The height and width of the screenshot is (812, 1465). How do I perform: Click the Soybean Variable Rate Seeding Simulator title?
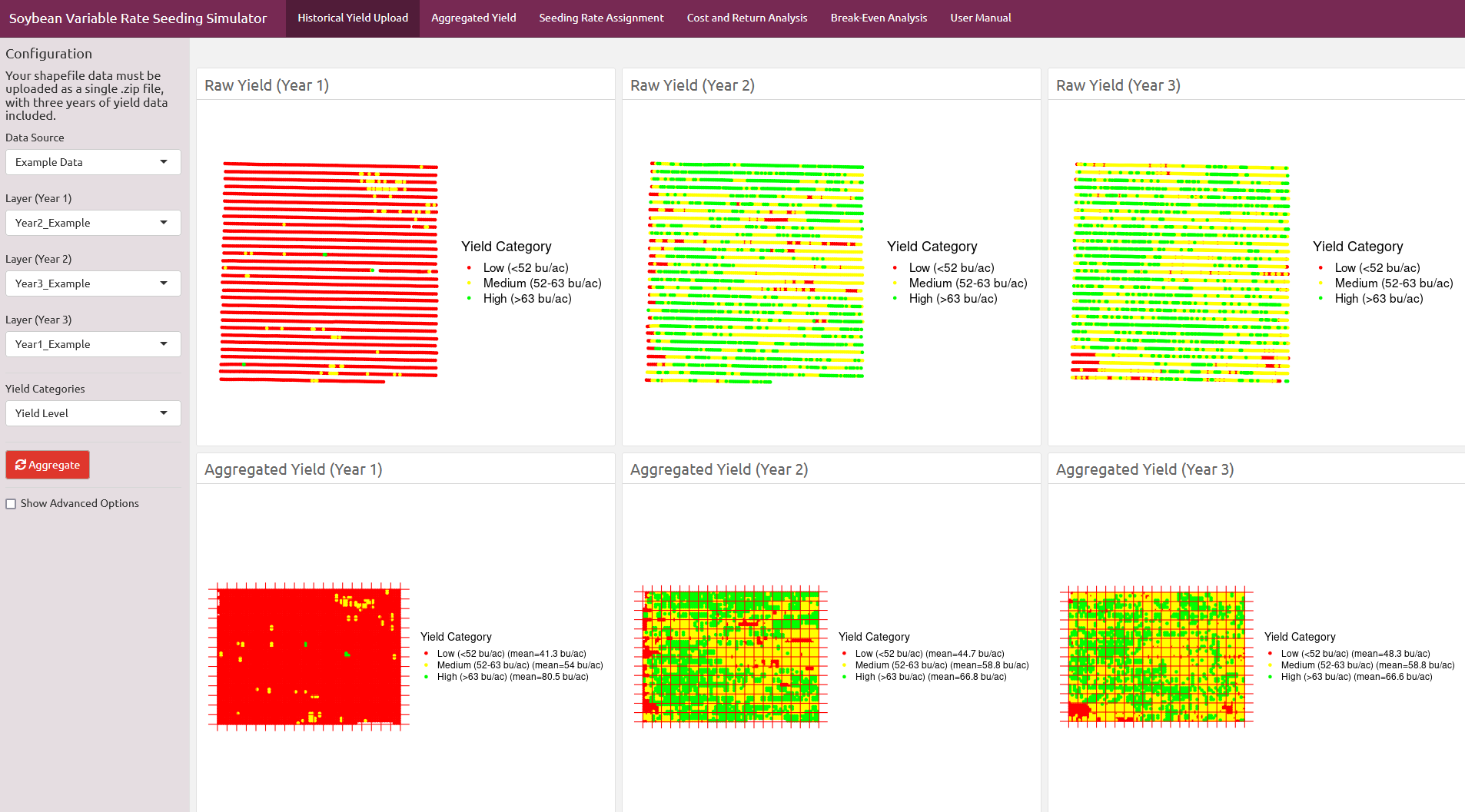click(138, 18)
